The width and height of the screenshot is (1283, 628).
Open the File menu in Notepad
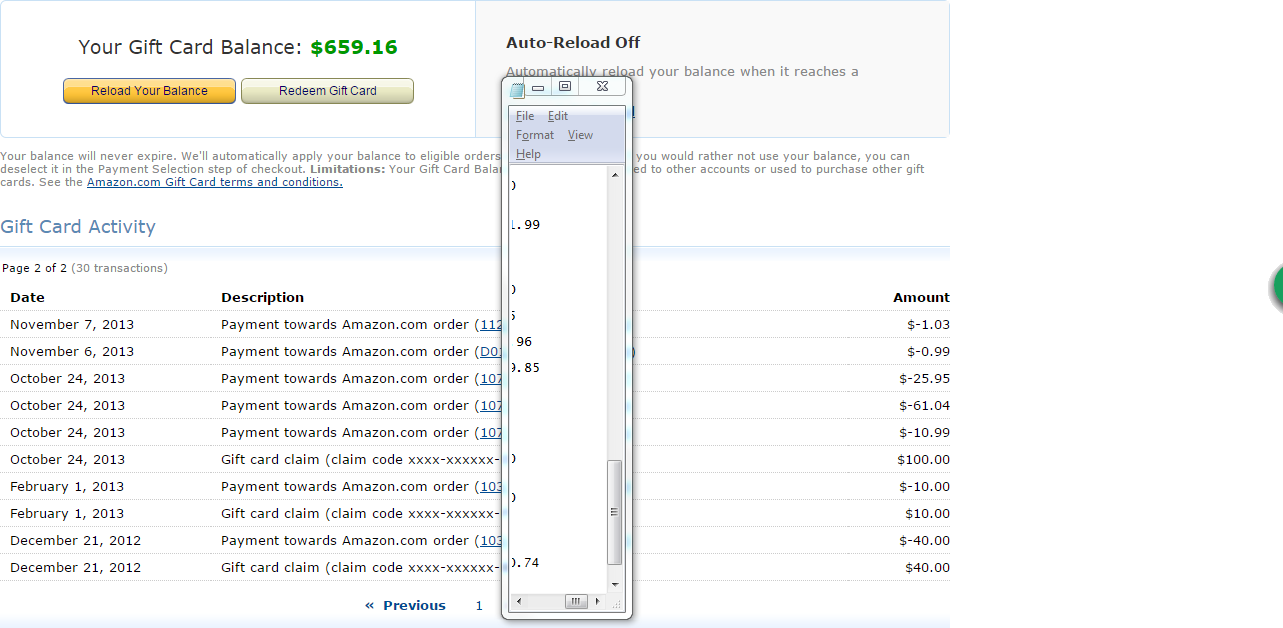pyautogui.click(x=525, y=116)
